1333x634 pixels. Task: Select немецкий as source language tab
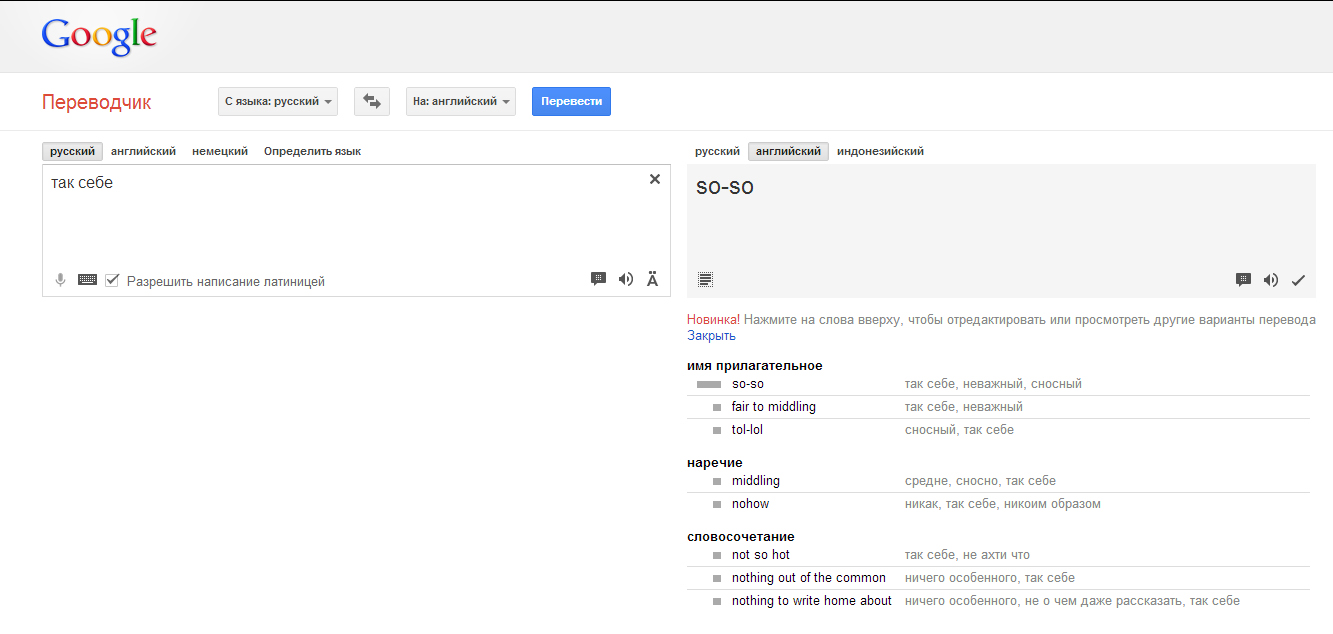(220, 151)
